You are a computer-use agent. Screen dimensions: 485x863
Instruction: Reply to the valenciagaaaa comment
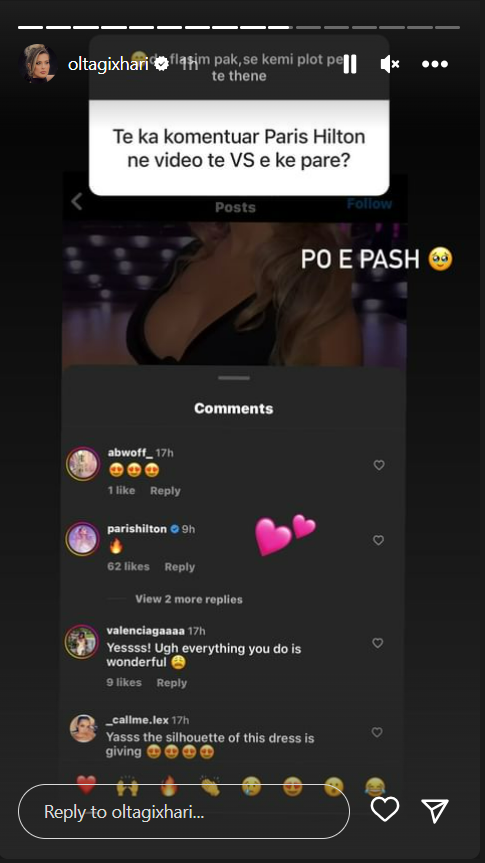172,682
